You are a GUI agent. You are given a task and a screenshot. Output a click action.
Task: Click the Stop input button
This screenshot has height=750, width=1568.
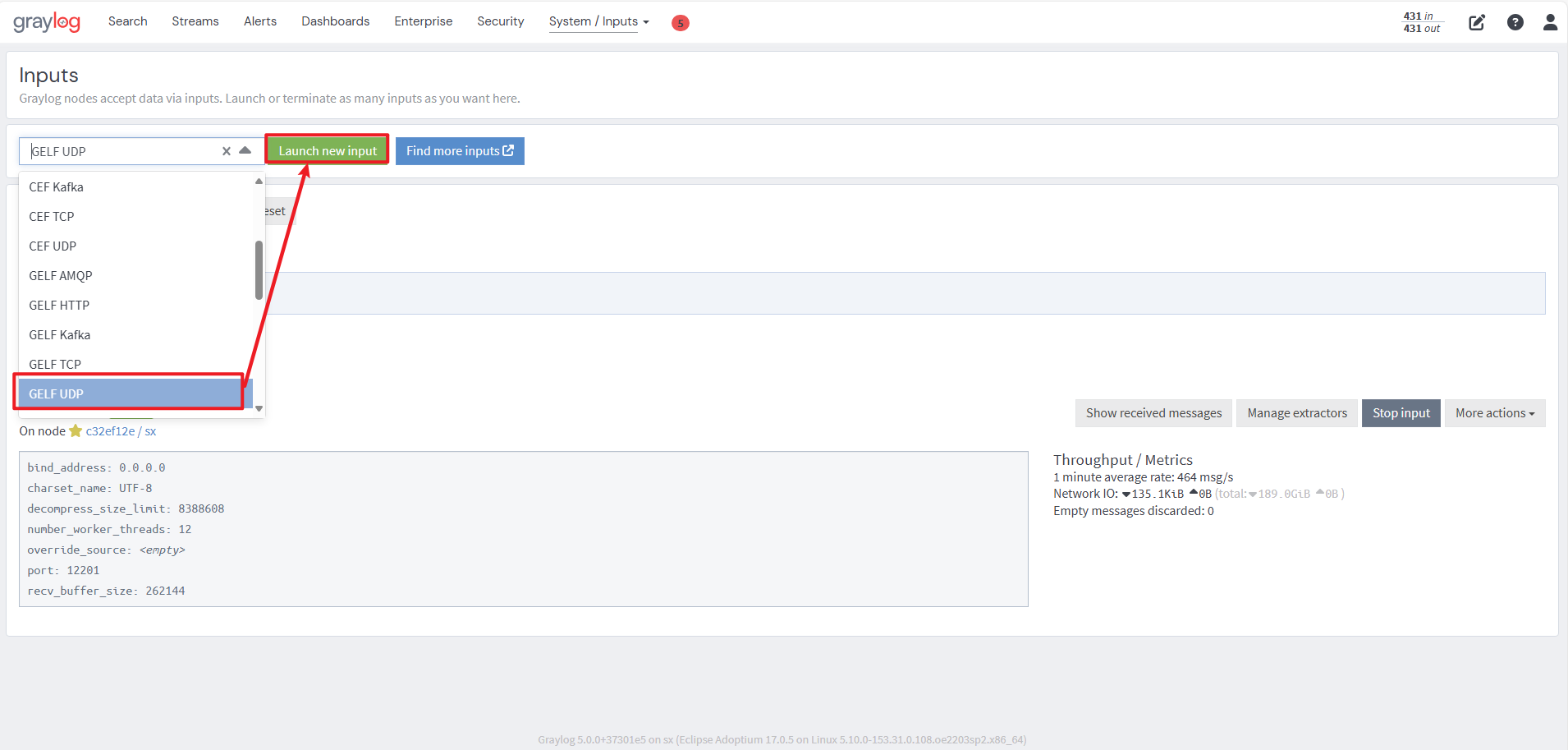[x=1401, y=413]
